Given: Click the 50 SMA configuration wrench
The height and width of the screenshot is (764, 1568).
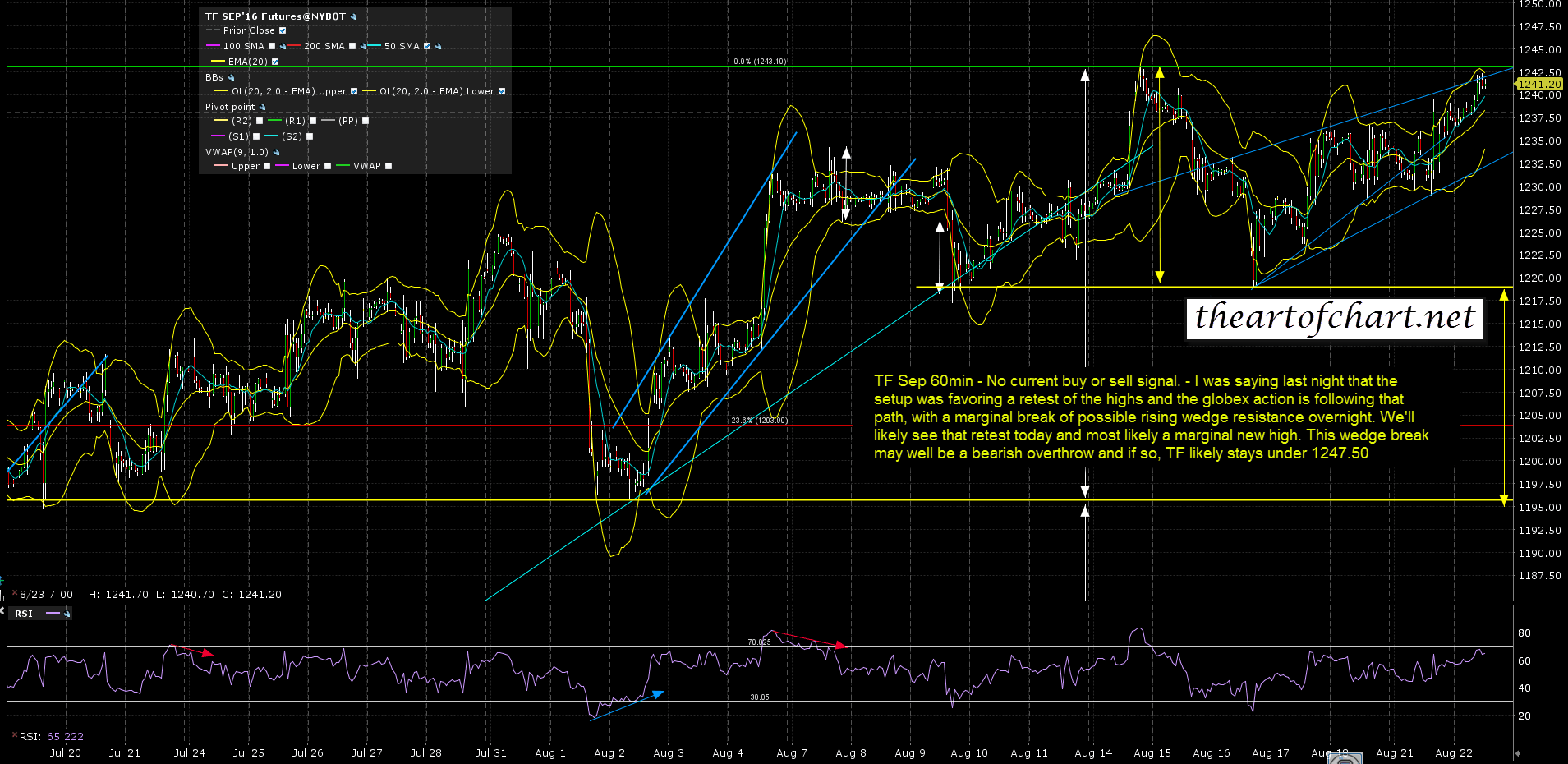Looking at the screenshot, I should 439,47.
